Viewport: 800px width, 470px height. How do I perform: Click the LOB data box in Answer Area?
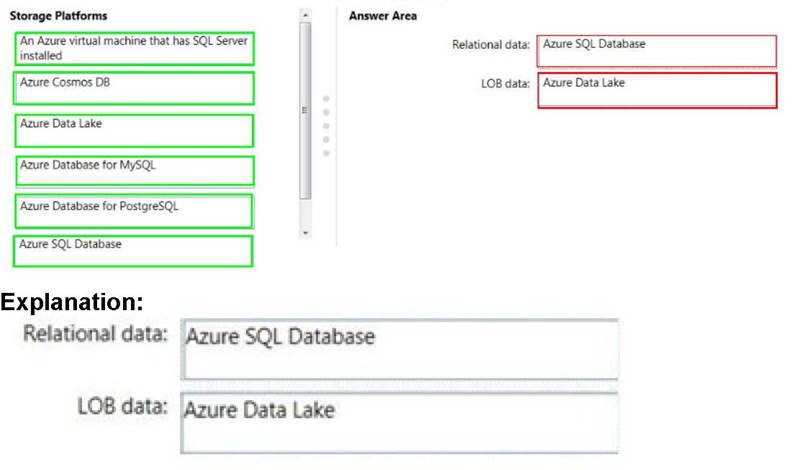pyautogui.click(x=657, y=90)
